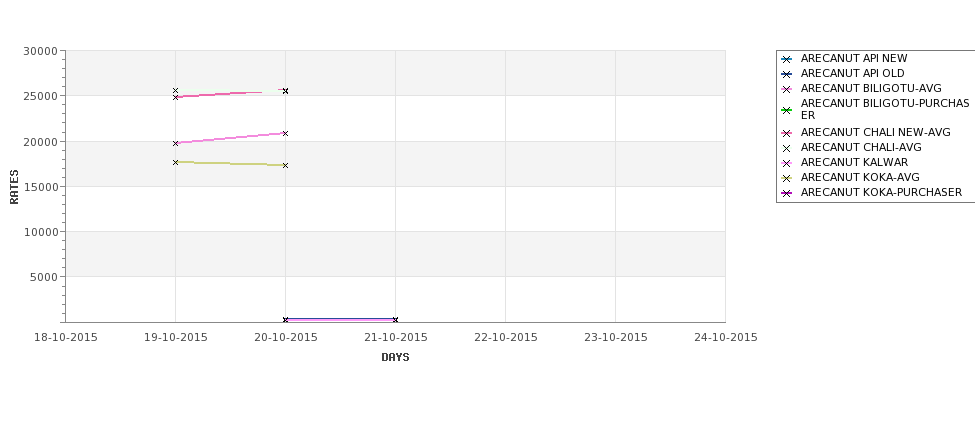Click the green ARECANUT BILIGOTU-PURCHASER legend marker

[787, 110]
